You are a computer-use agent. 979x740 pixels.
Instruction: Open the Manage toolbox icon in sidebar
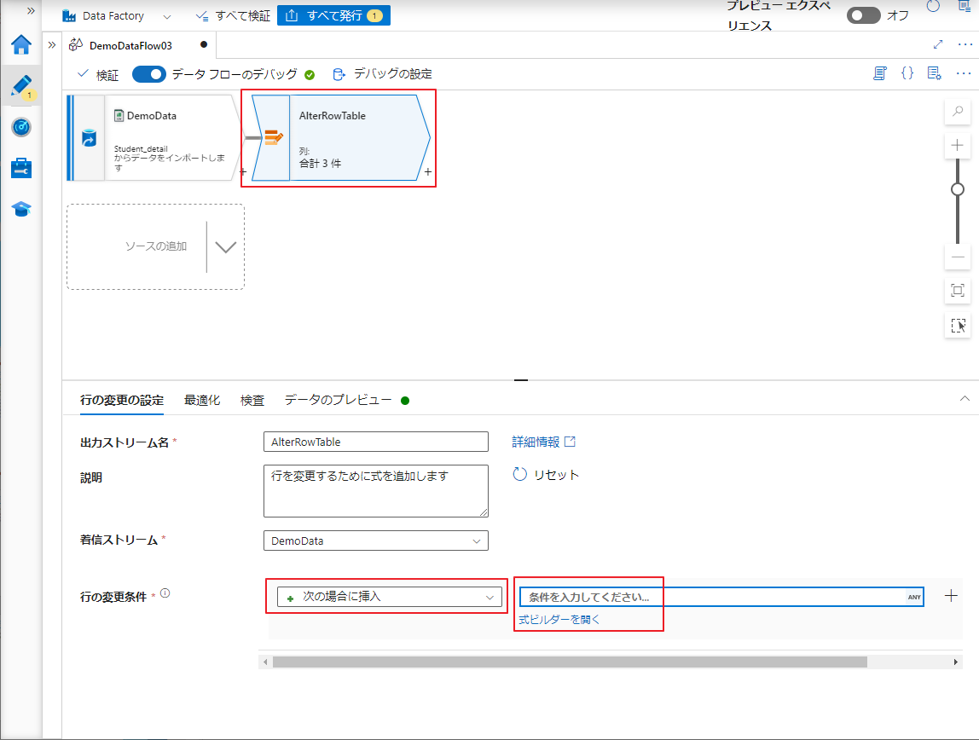coord(21,168)
